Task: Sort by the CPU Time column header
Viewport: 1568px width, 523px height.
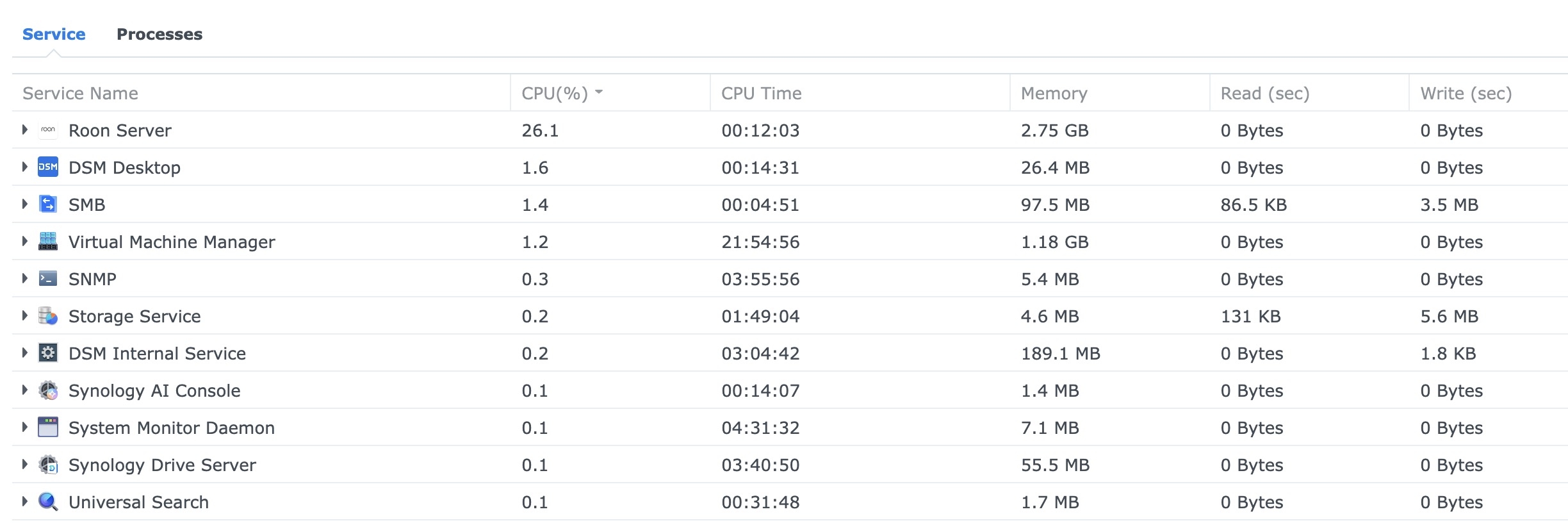Action: pos(761,94)
